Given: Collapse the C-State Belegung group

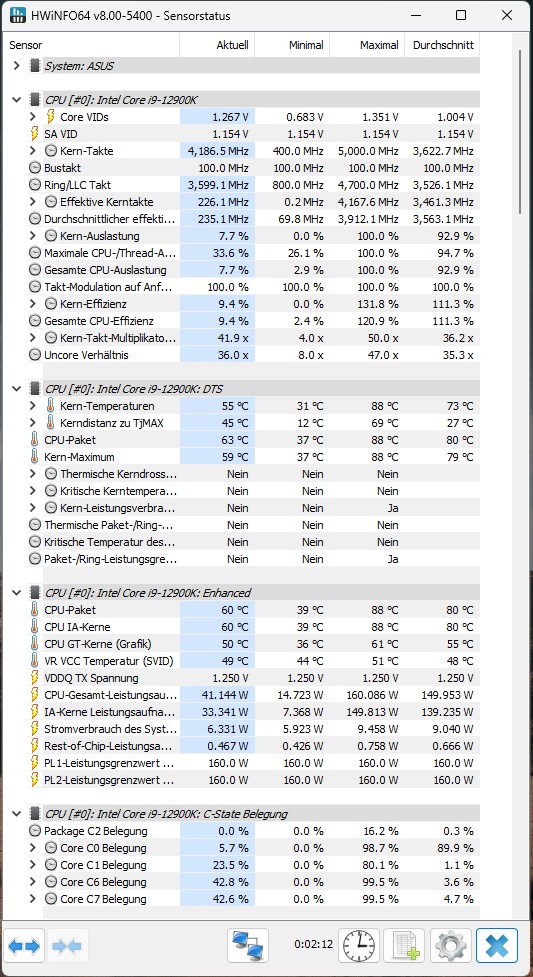Looking at the screenshot, I should pos(16,814).
